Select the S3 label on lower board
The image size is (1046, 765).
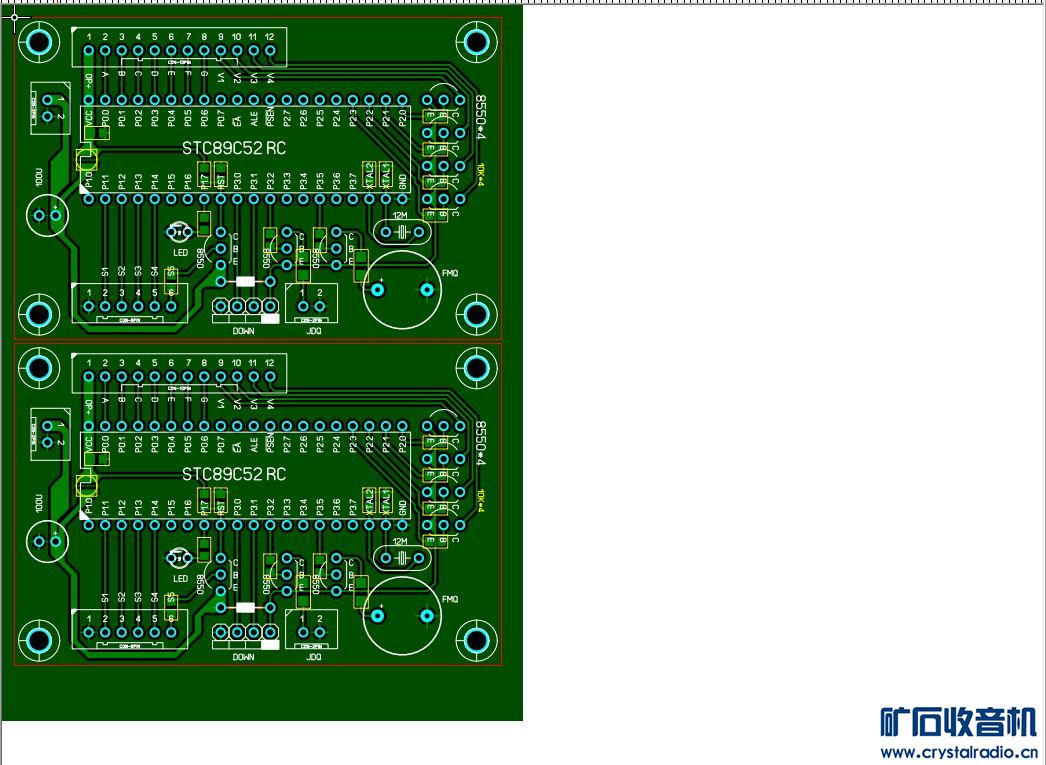138,598
